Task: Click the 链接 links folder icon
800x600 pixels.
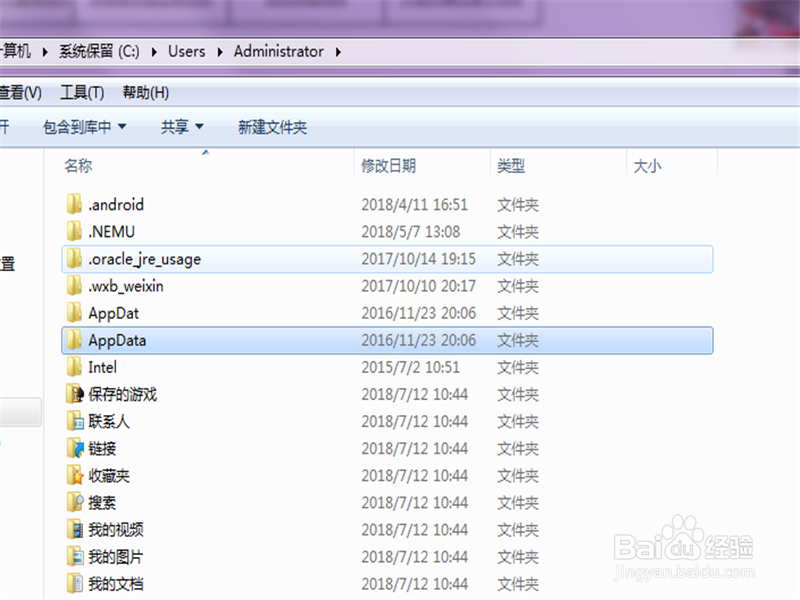Action: [x=74, y=447]
